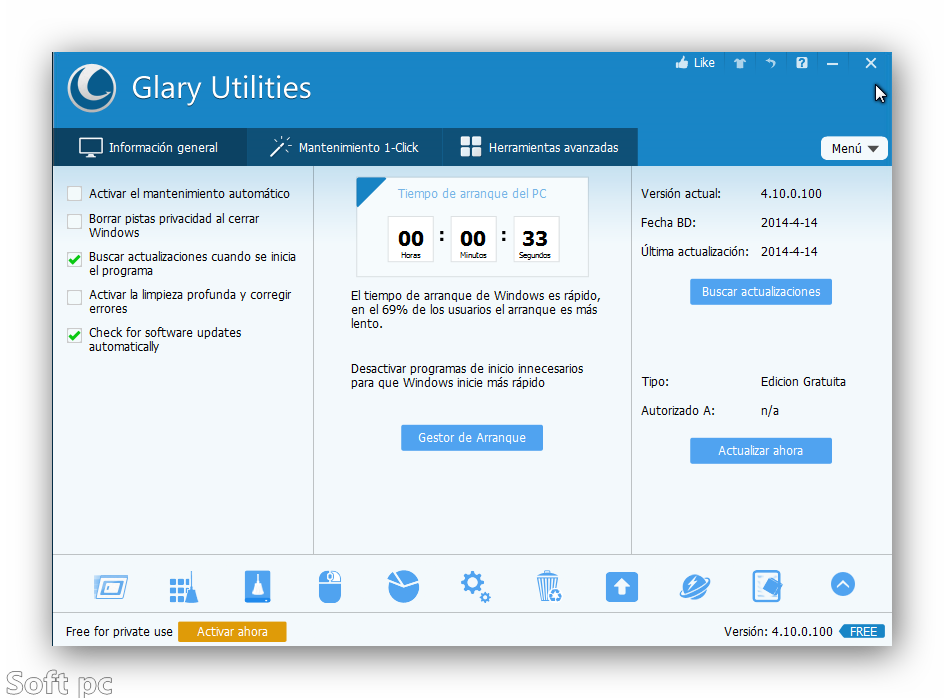The width and height of the screenshot is (944, 698).
Task: Minimize the Glary Utilities window
Action: [x=833, y=63]
